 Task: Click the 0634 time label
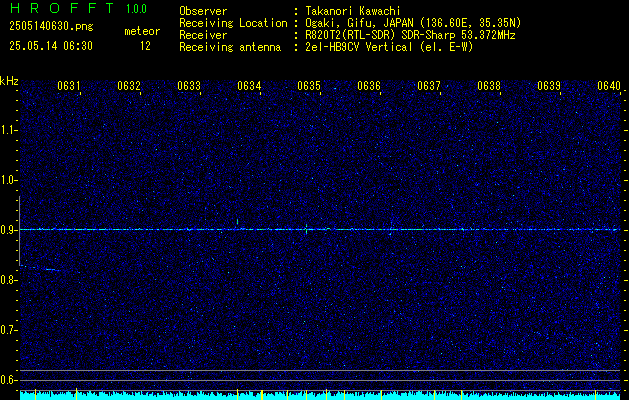pyautogui.click(x=249, y=86)
